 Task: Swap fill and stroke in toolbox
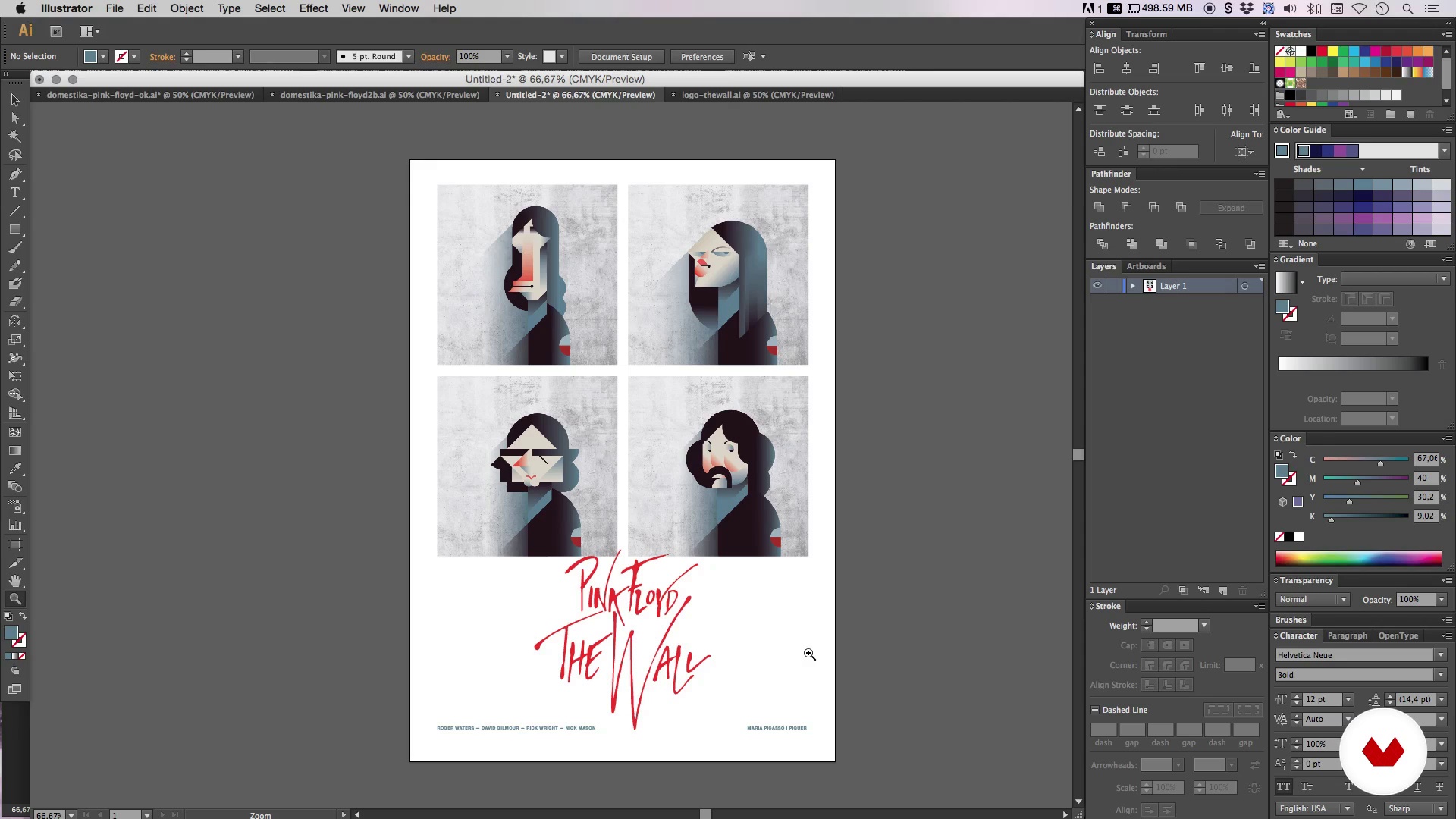click(x=23, y=617)
